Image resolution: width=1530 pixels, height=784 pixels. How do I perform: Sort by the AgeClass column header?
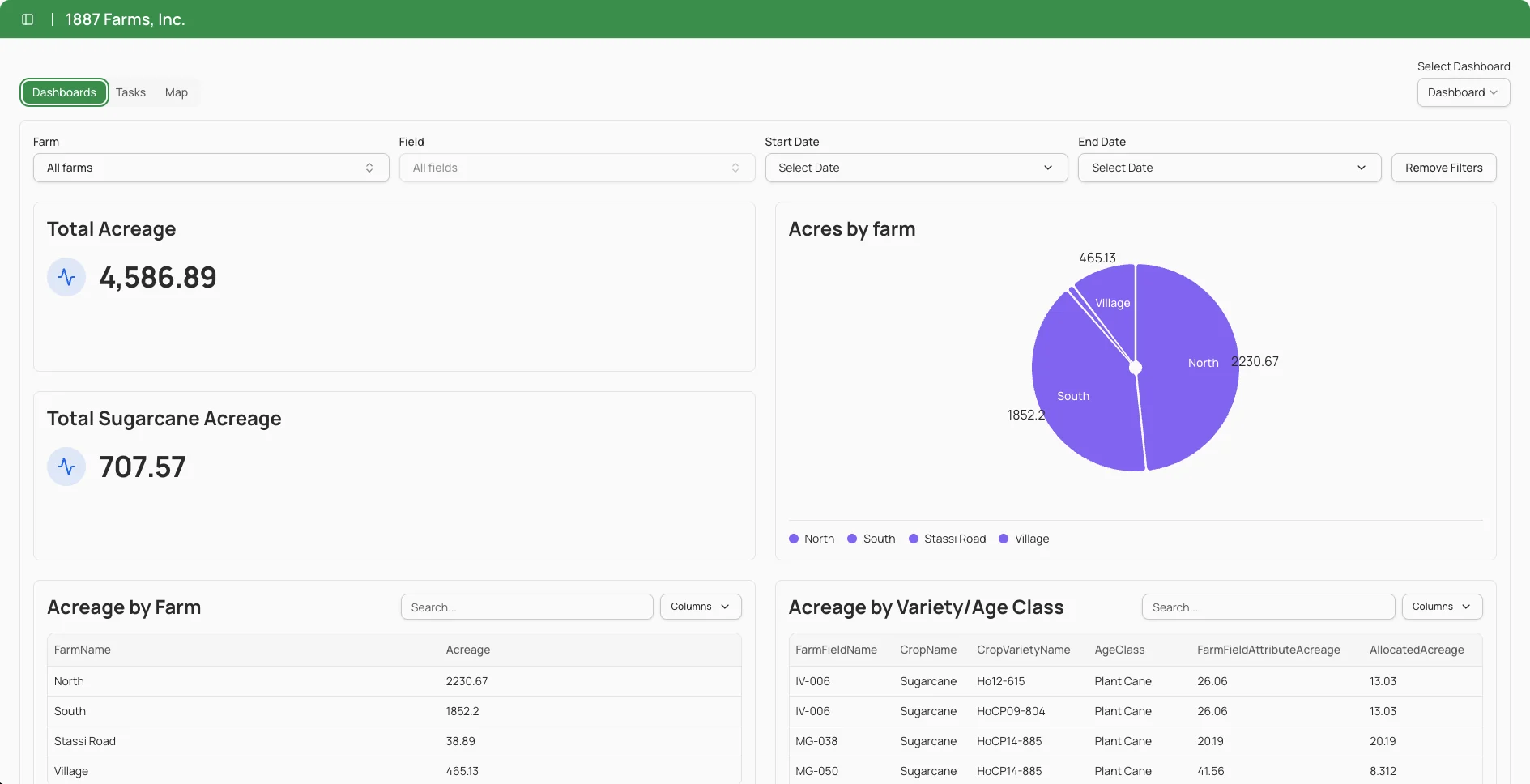tap(1119, 650)
